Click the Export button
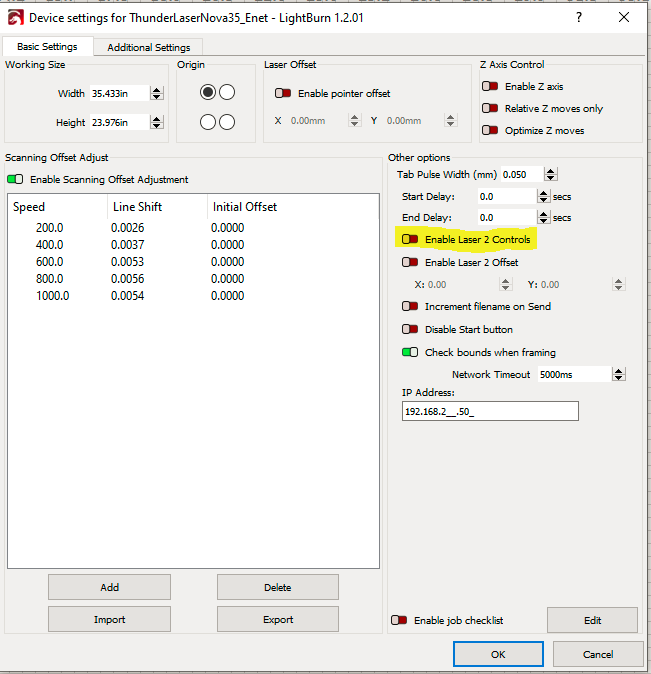 pos(278,619)
